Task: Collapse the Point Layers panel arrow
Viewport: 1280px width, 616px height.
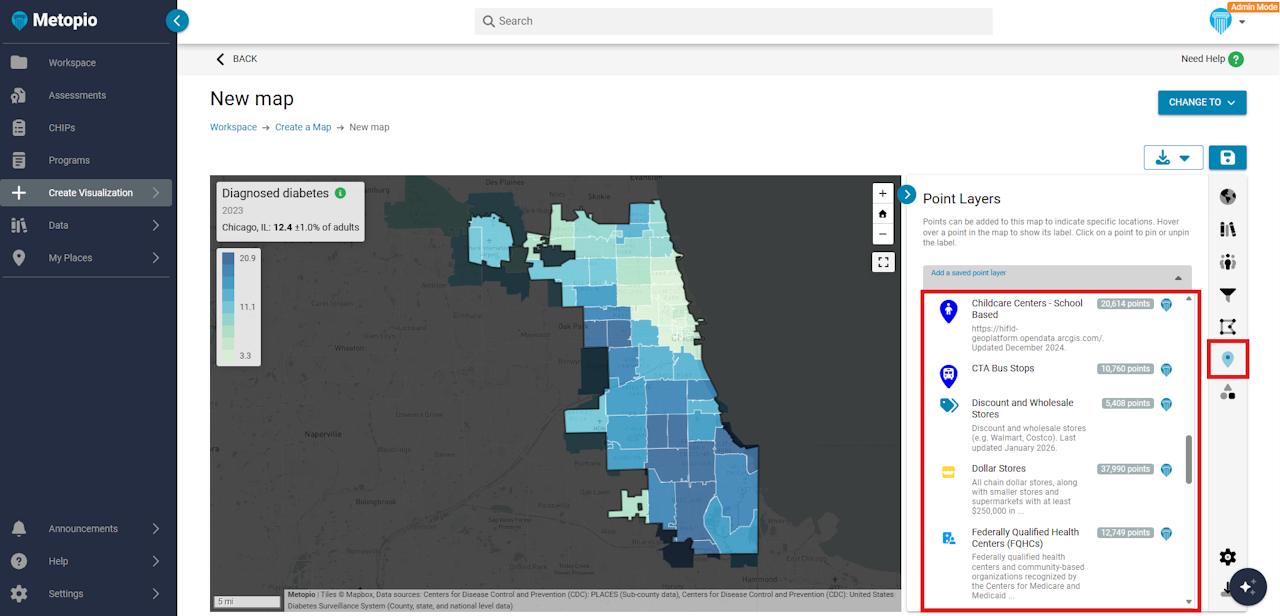Action: pyautogui.click(x=907, y=194)
